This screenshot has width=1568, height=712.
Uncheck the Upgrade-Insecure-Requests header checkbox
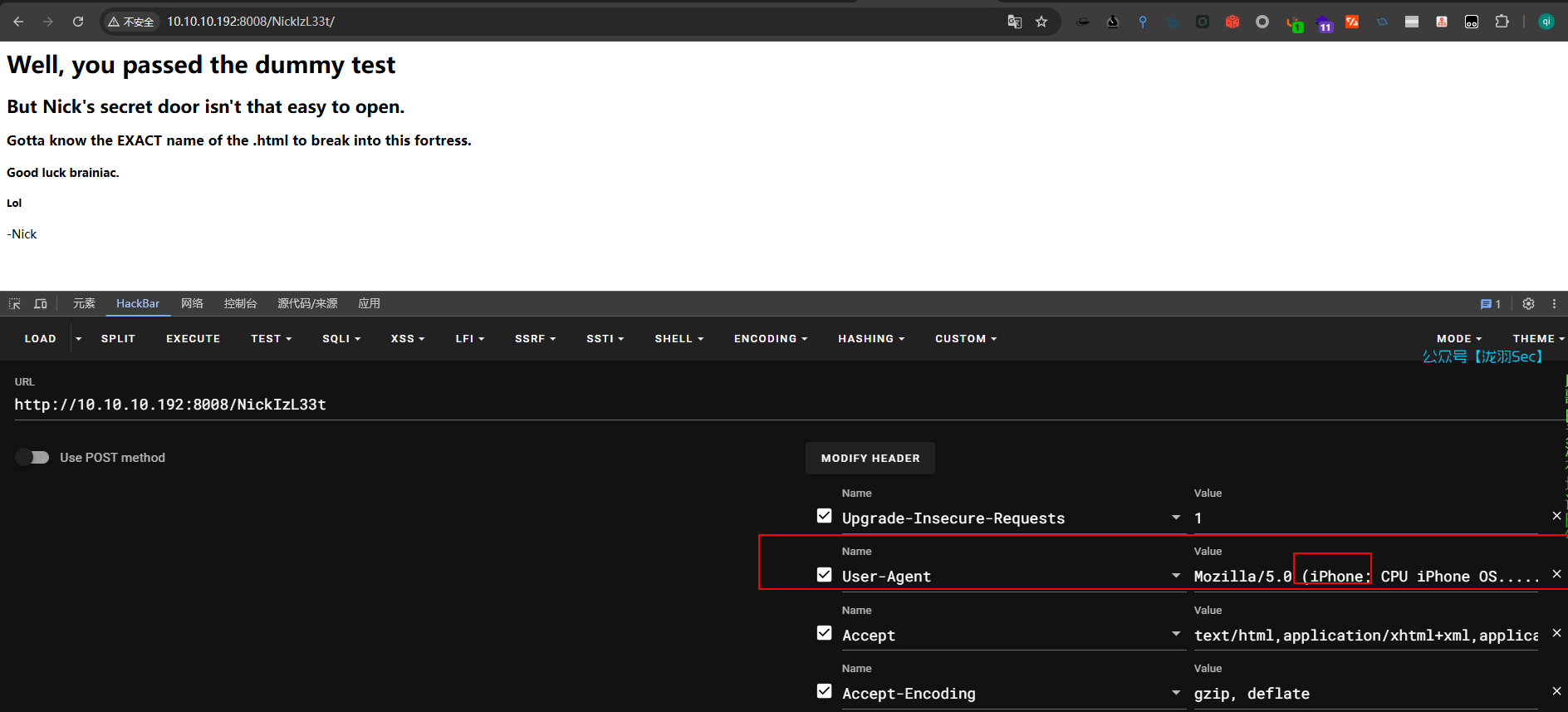[x=824, y=516]
